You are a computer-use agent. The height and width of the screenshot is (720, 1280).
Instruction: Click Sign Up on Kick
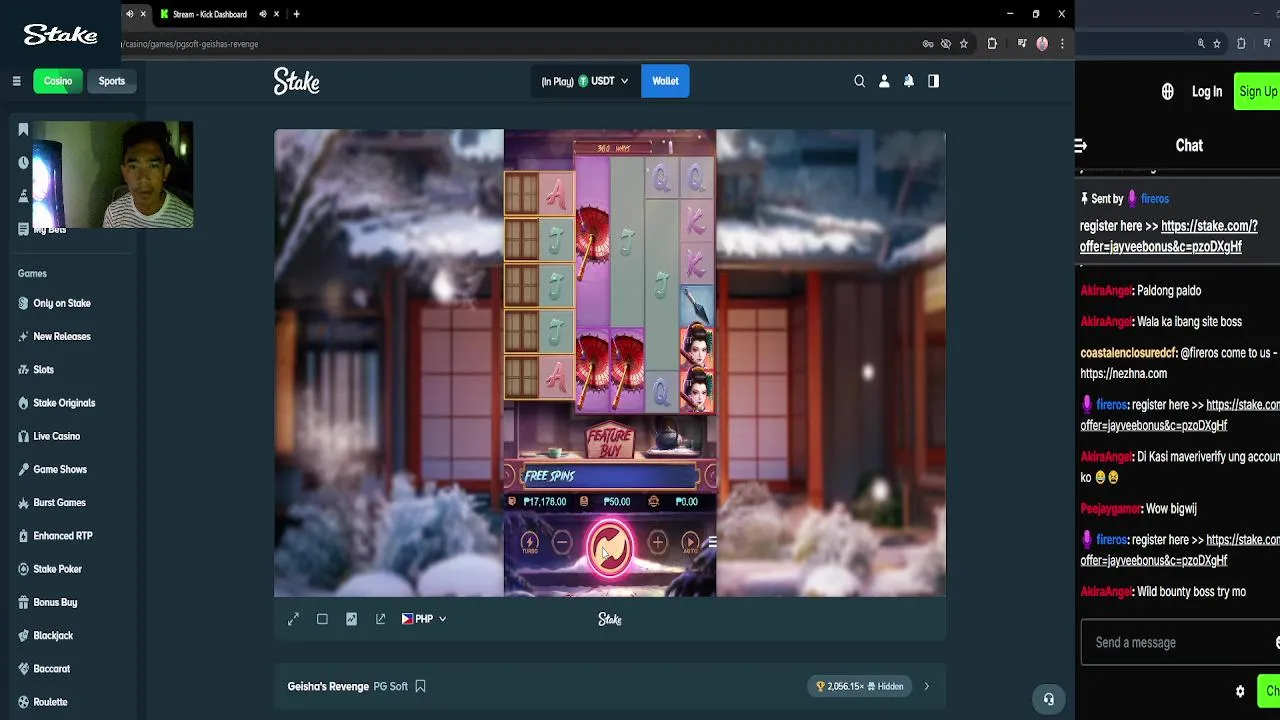1257,91
